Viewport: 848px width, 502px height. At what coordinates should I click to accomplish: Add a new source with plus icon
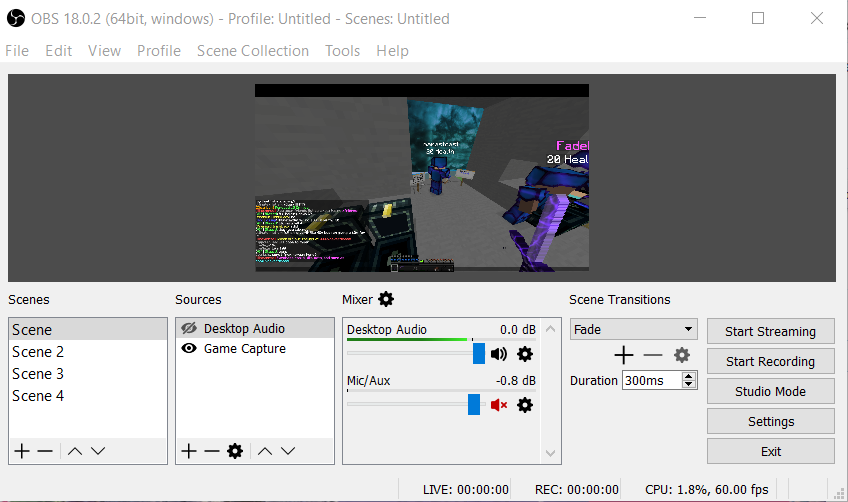[189, 451]
